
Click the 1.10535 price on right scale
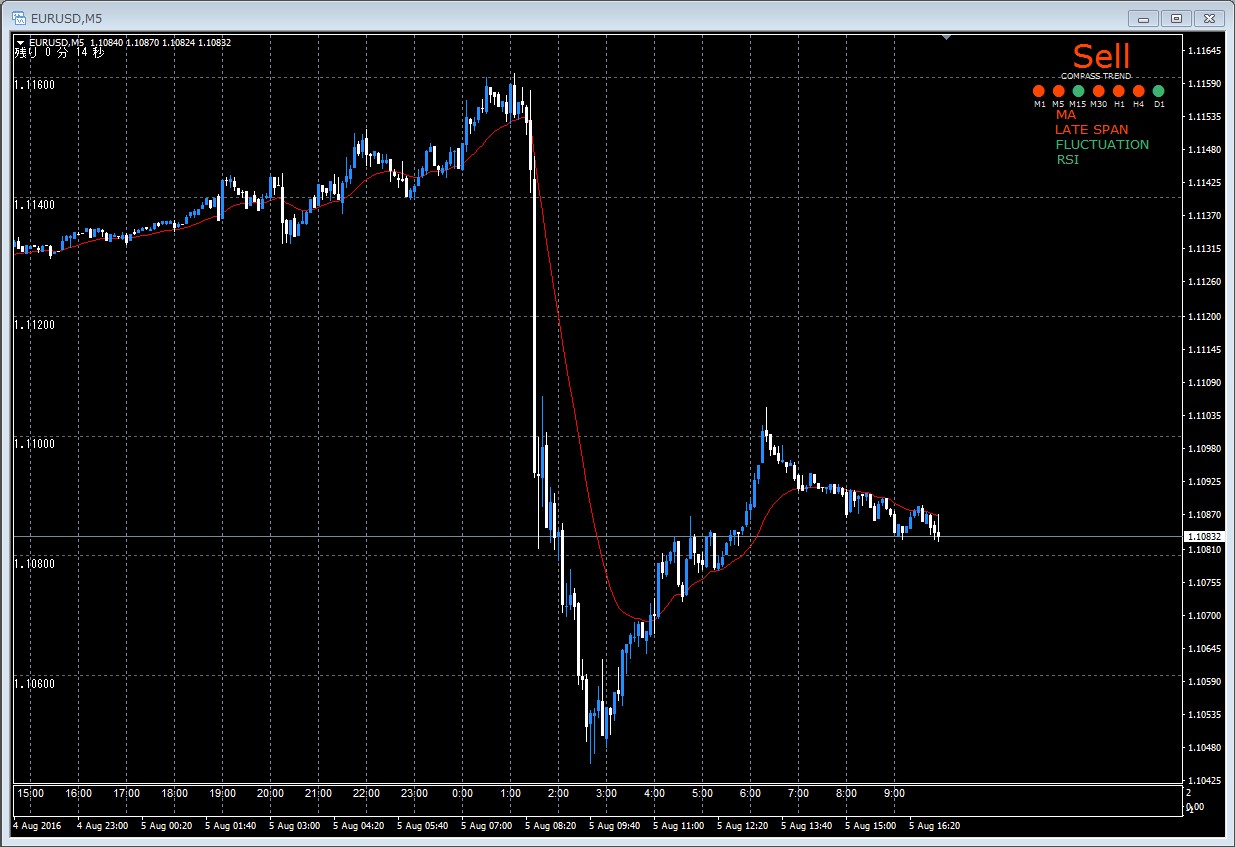[x=1203, y=715]
